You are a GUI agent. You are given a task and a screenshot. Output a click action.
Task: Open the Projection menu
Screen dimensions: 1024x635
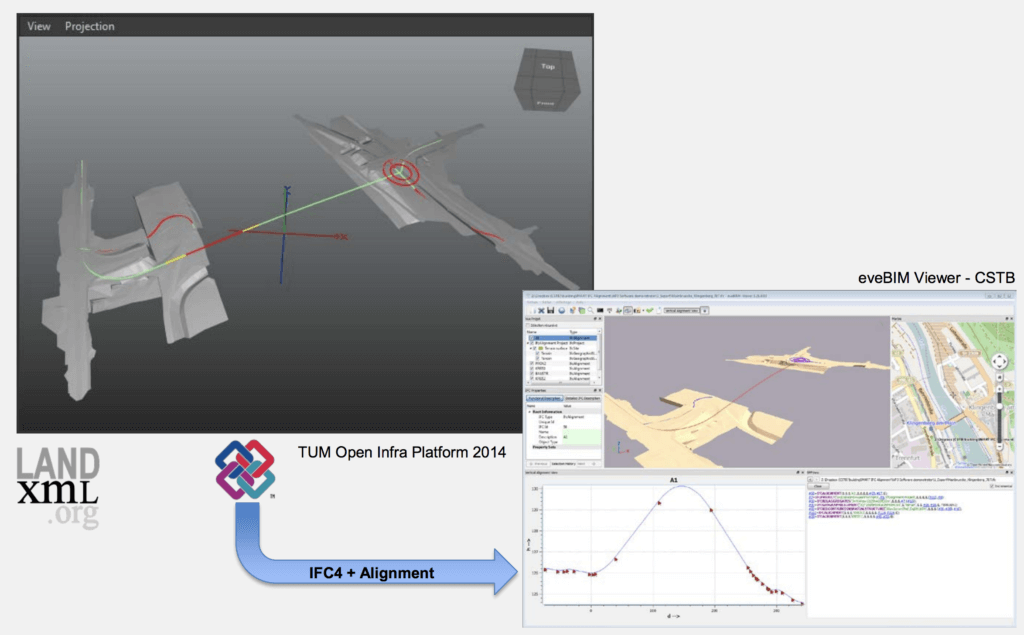[x=89, y=26]
